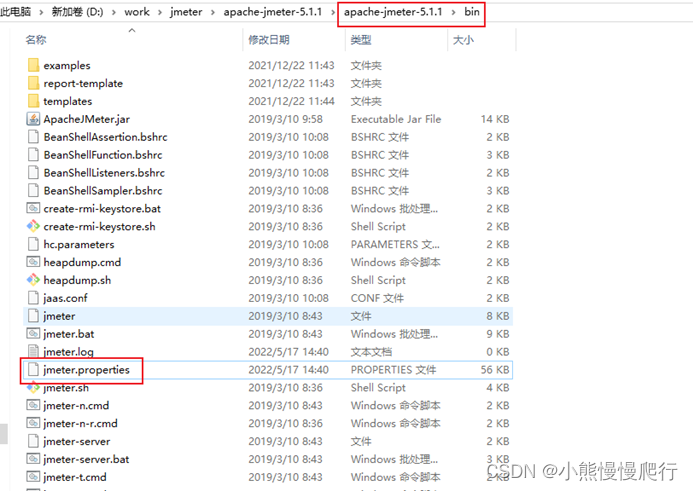Click the jmeter-server.bat batch icon

33,459
